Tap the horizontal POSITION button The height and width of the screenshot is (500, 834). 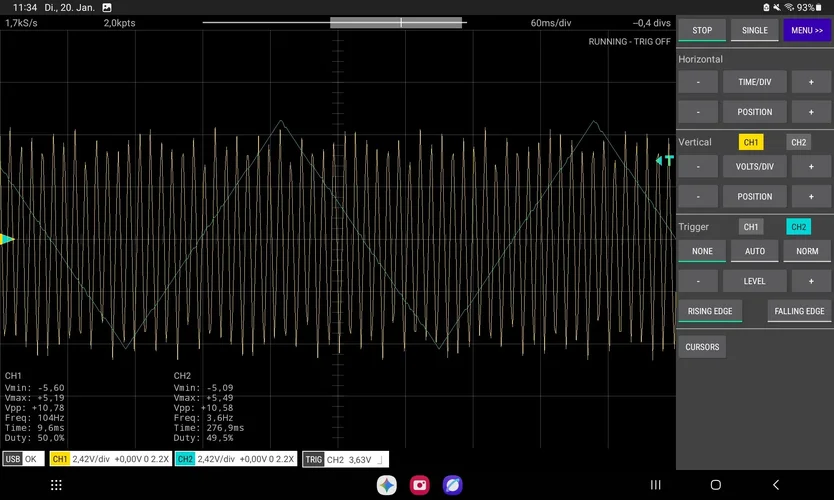click(754, 112)
